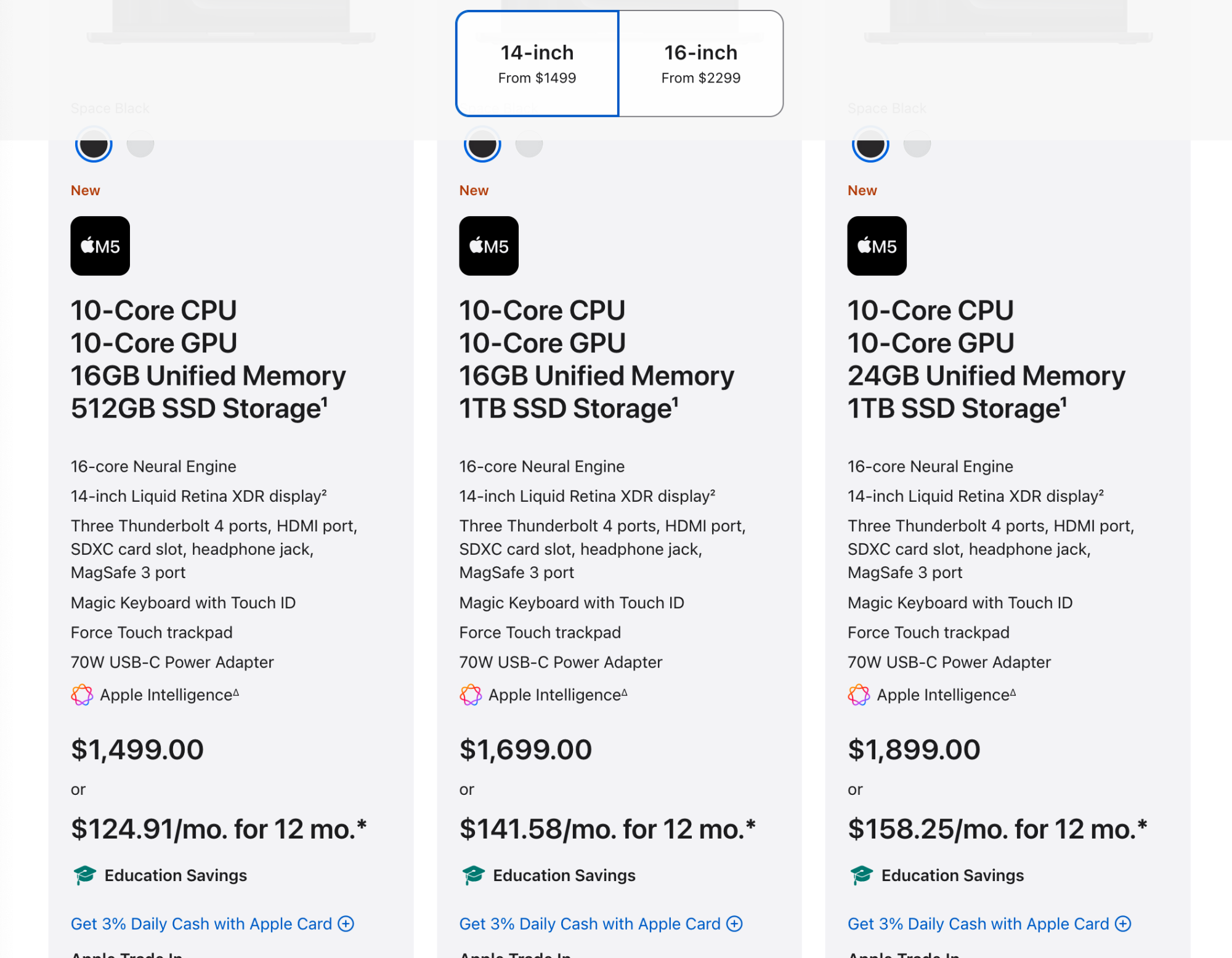Switch to the 14-inch tab
This screenshot has height=958, width=1232.
[x=537, y=63]
